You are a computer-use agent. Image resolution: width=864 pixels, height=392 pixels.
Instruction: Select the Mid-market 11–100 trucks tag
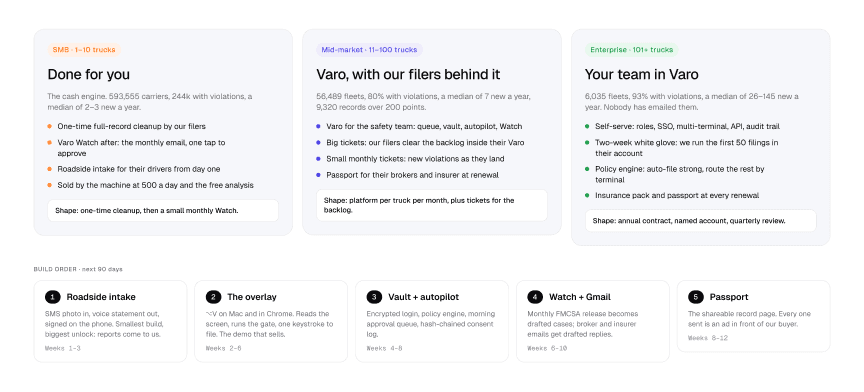[x=369, y=50]
